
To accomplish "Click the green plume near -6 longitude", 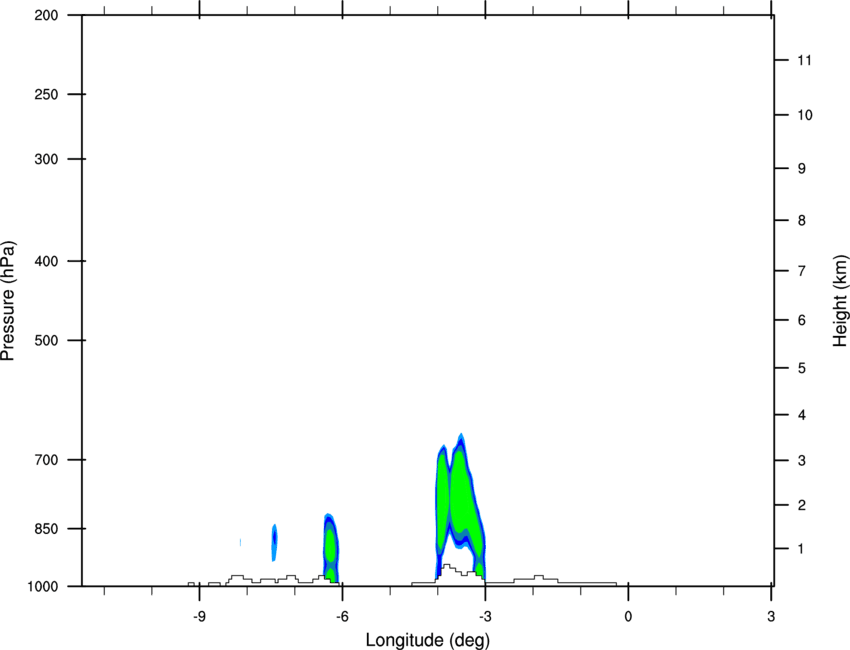I will (x=331, y=548).
